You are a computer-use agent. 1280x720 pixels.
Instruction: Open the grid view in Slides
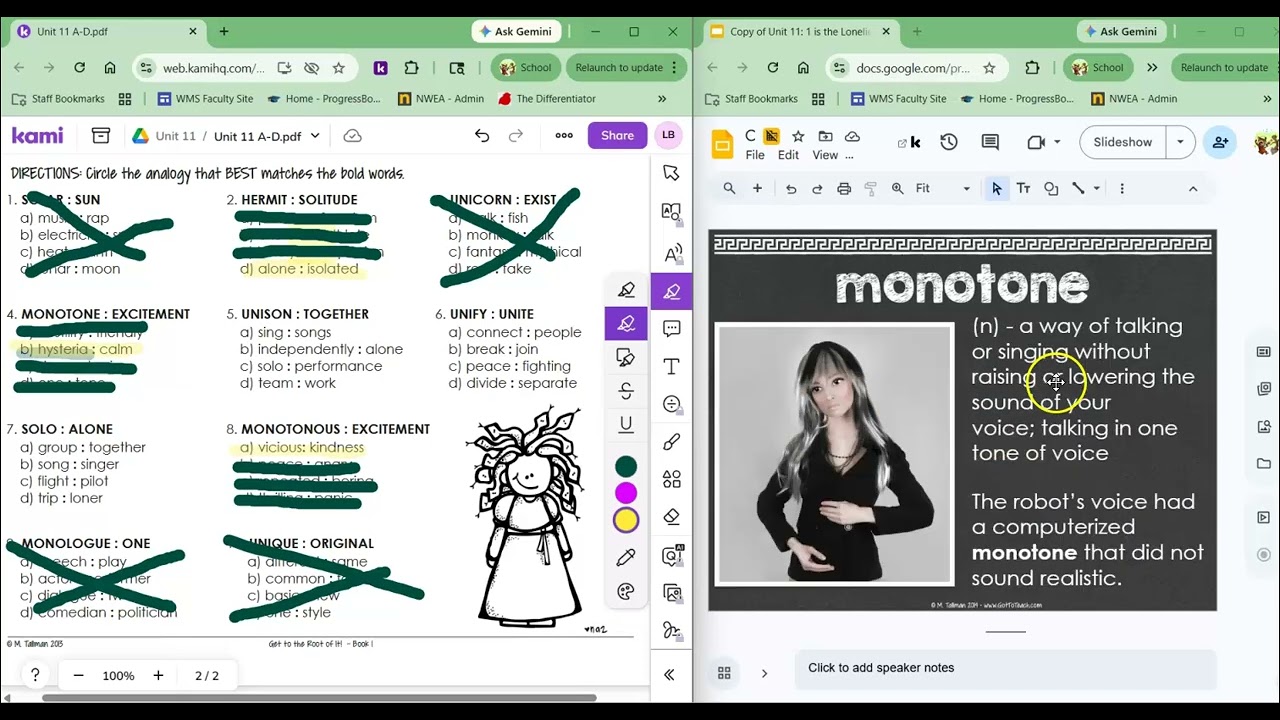pyautogui.click(x=724, y=673)
